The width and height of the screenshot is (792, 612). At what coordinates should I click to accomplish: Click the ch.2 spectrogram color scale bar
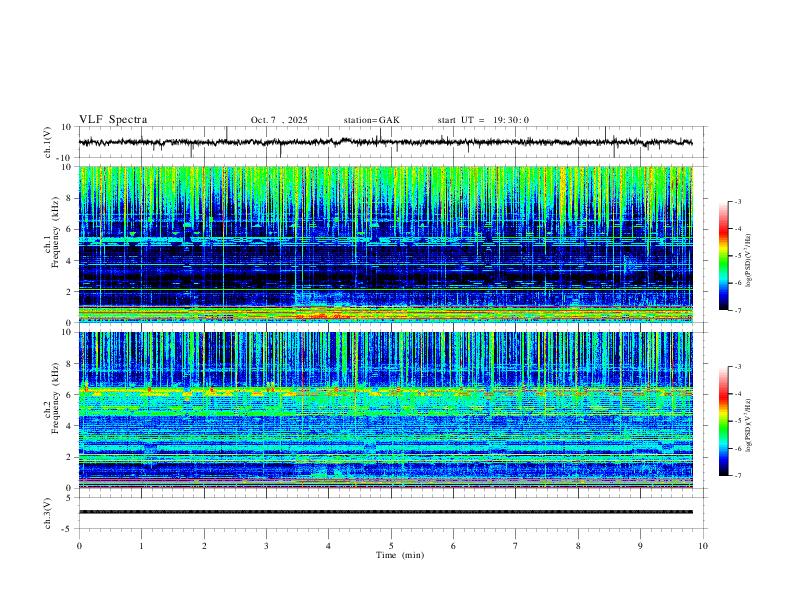[x=723, y=421]
